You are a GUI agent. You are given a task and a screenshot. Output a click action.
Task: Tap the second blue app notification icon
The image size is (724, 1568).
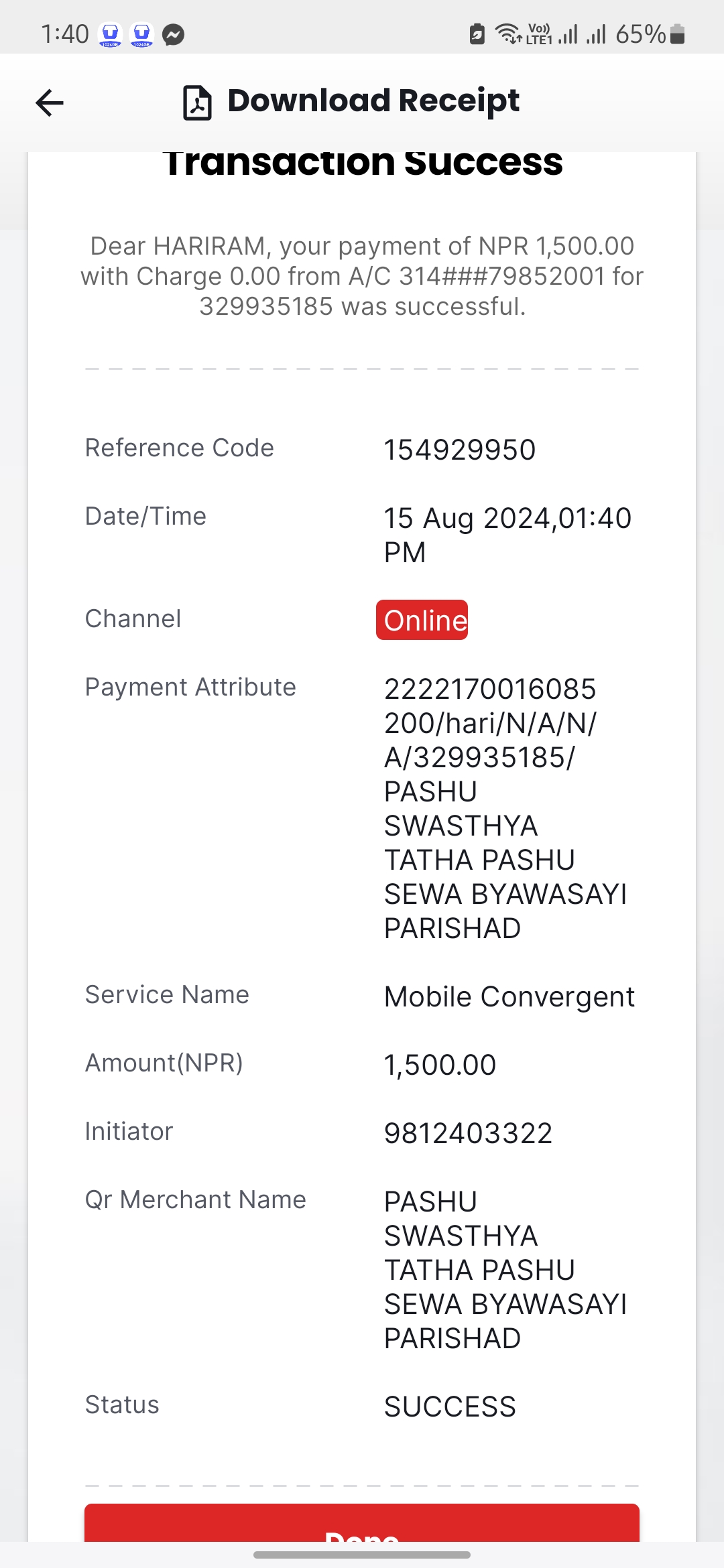pyautogui.click(x=141, y=35)
